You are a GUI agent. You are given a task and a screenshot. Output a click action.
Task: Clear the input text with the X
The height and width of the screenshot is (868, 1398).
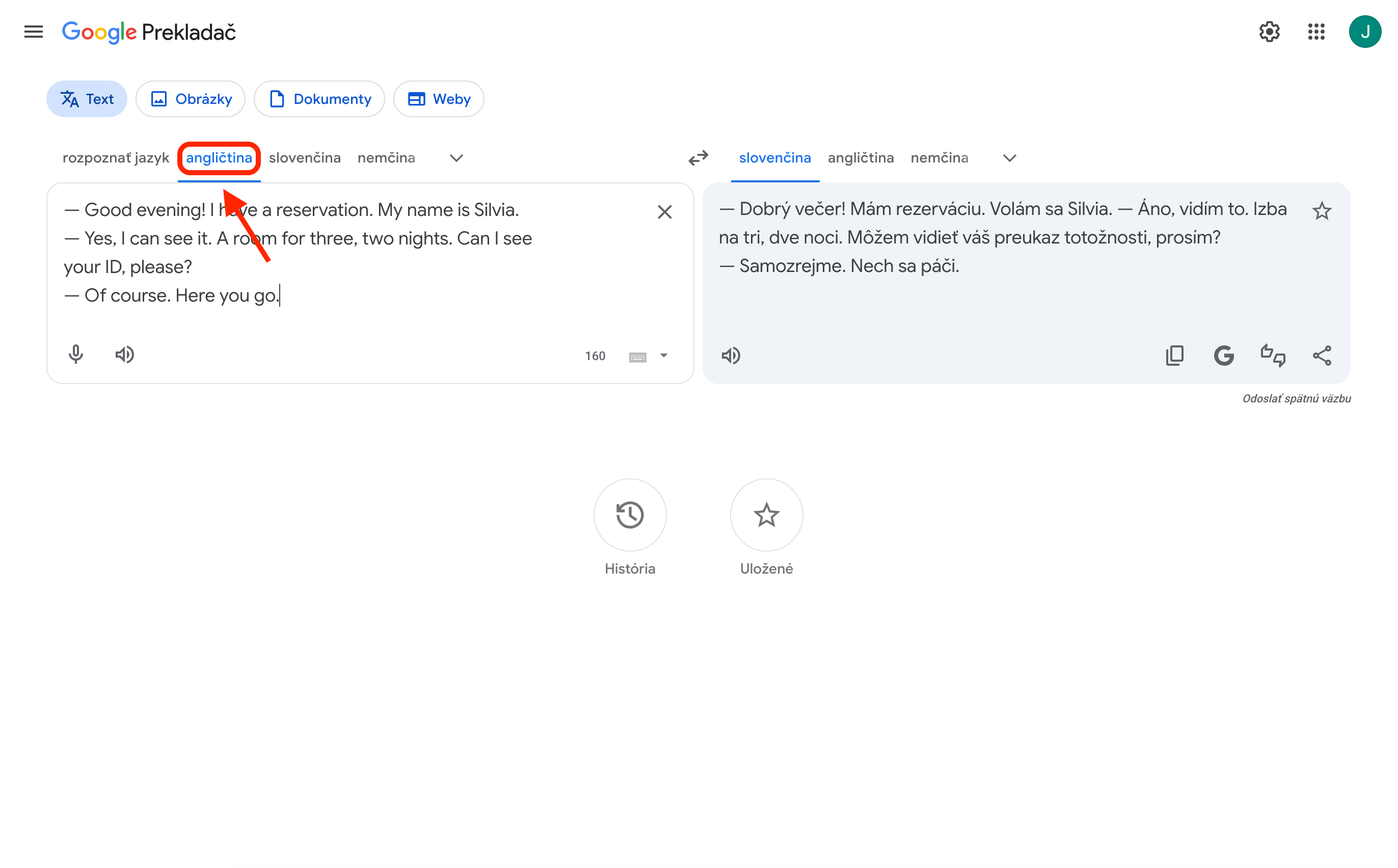665,212
